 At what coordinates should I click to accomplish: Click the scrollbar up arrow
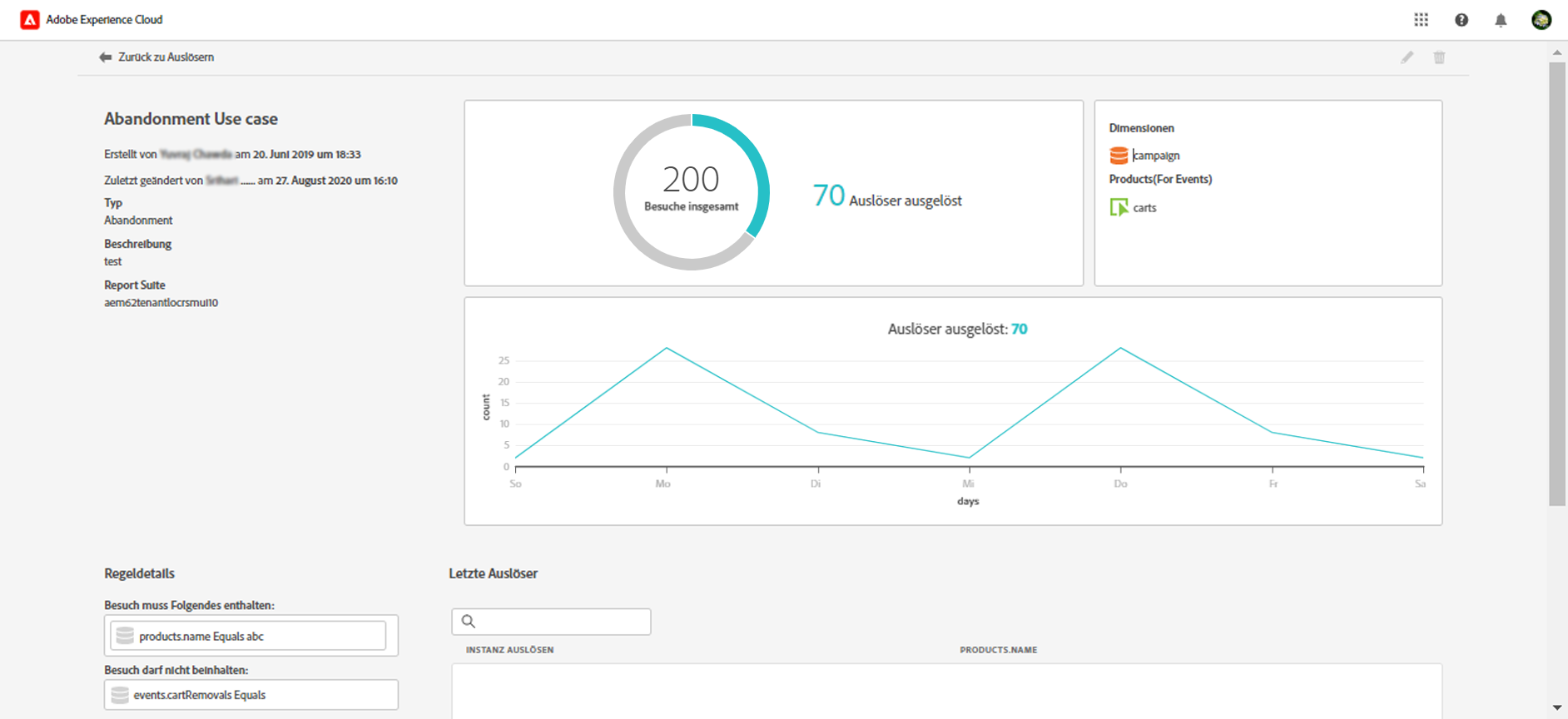1557,52
